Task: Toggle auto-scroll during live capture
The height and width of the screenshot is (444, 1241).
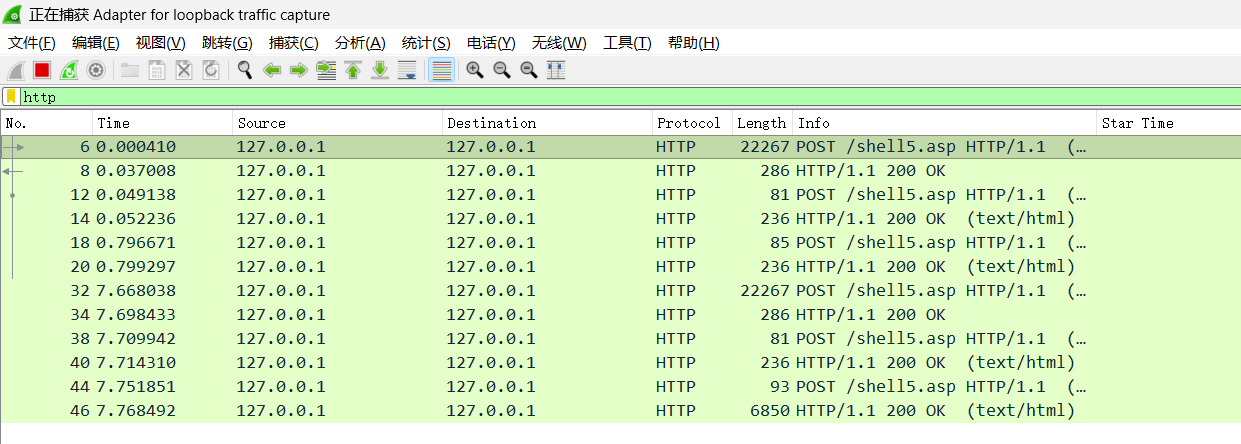Action: pyautogui.click(x=407, y=70)
